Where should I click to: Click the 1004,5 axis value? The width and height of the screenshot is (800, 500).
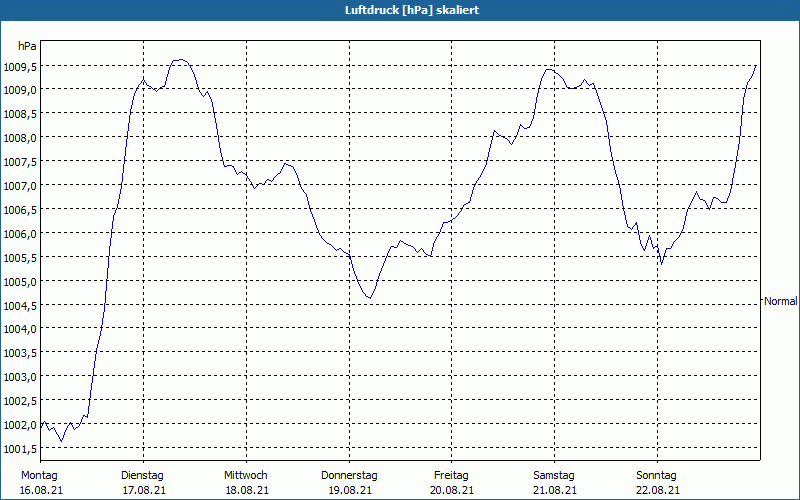coord(20,306)
